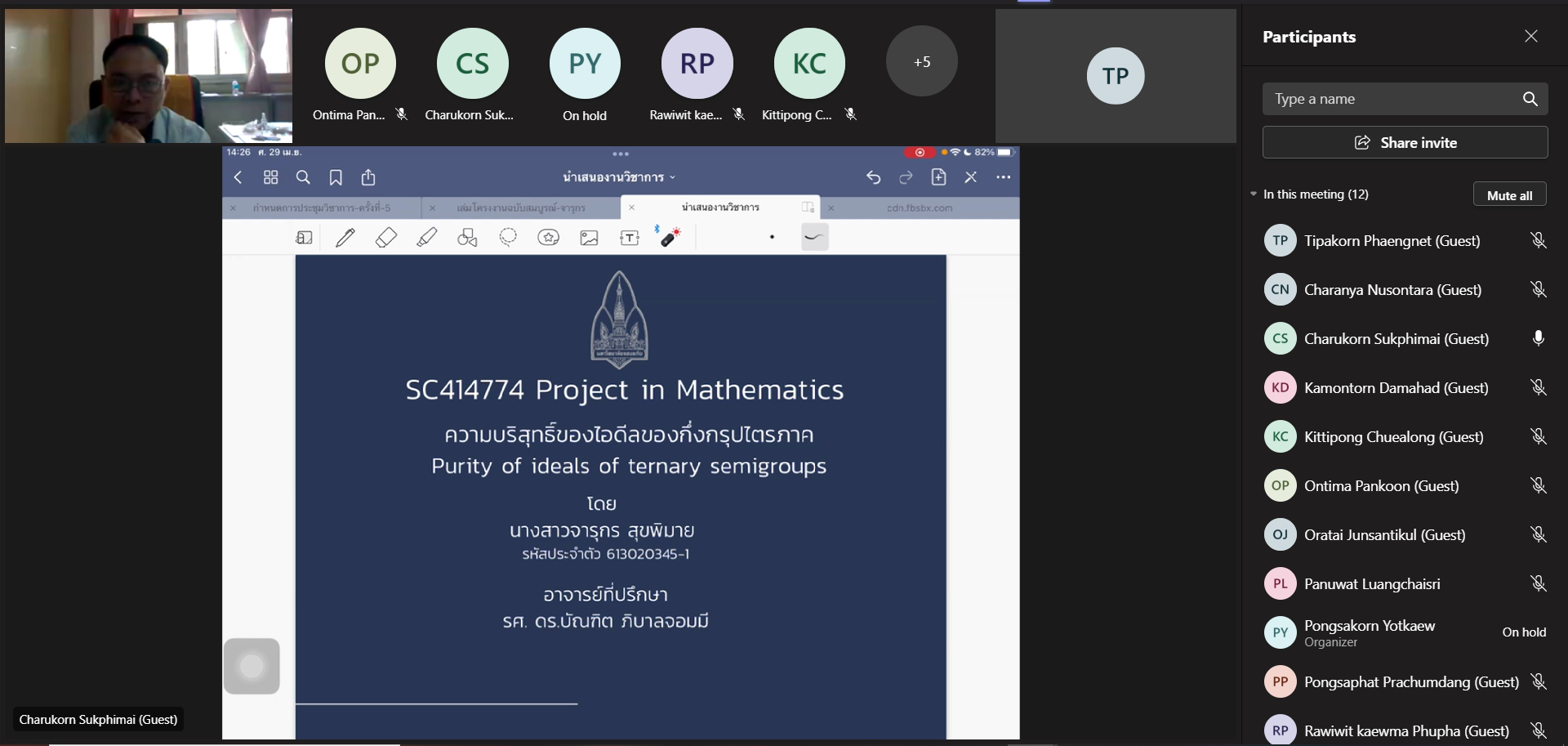Unmute Tipakorn Phaengnet's microphone

tap(1538, 241)
